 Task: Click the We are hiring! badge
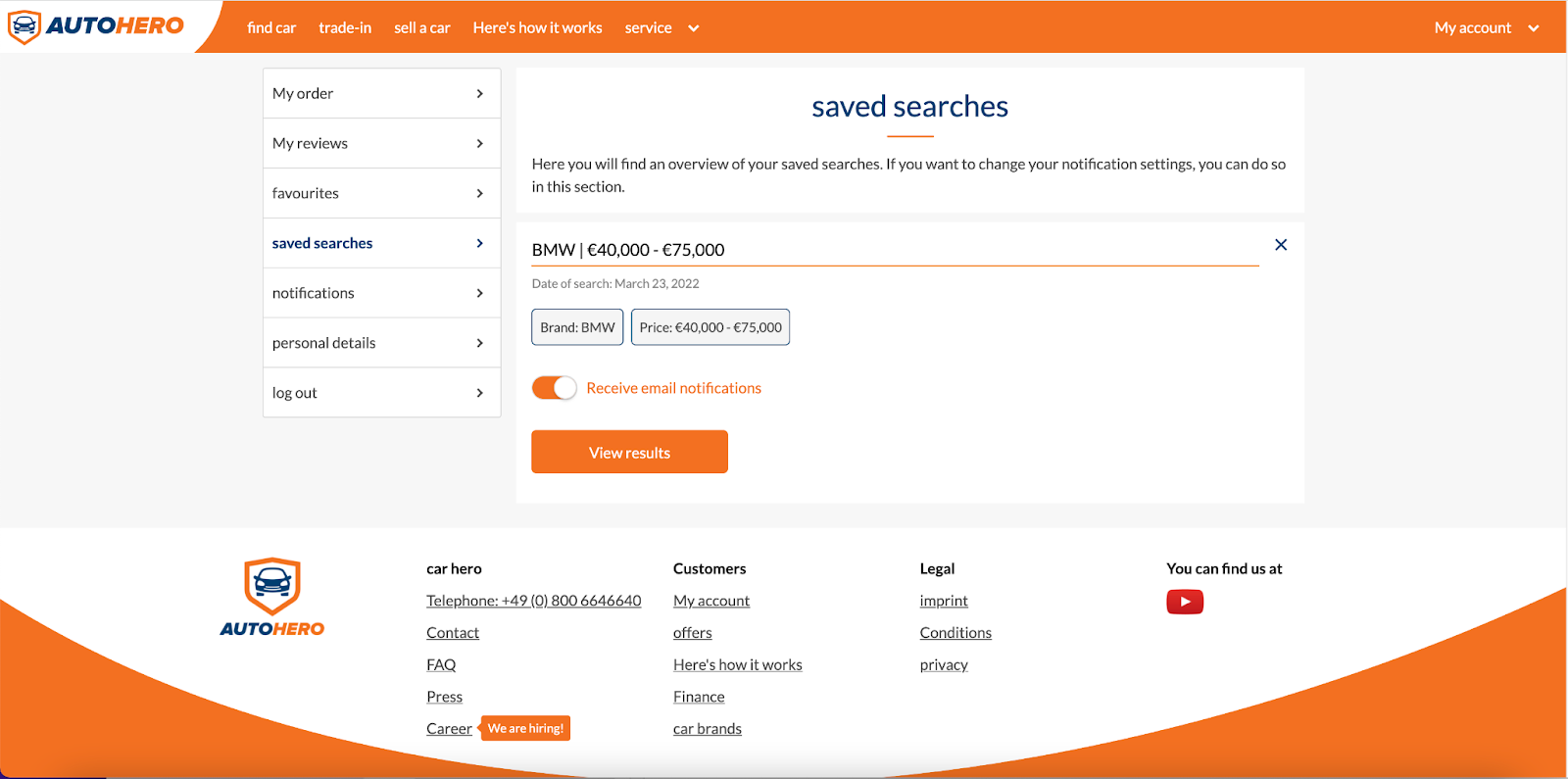[x=525, y=728]
